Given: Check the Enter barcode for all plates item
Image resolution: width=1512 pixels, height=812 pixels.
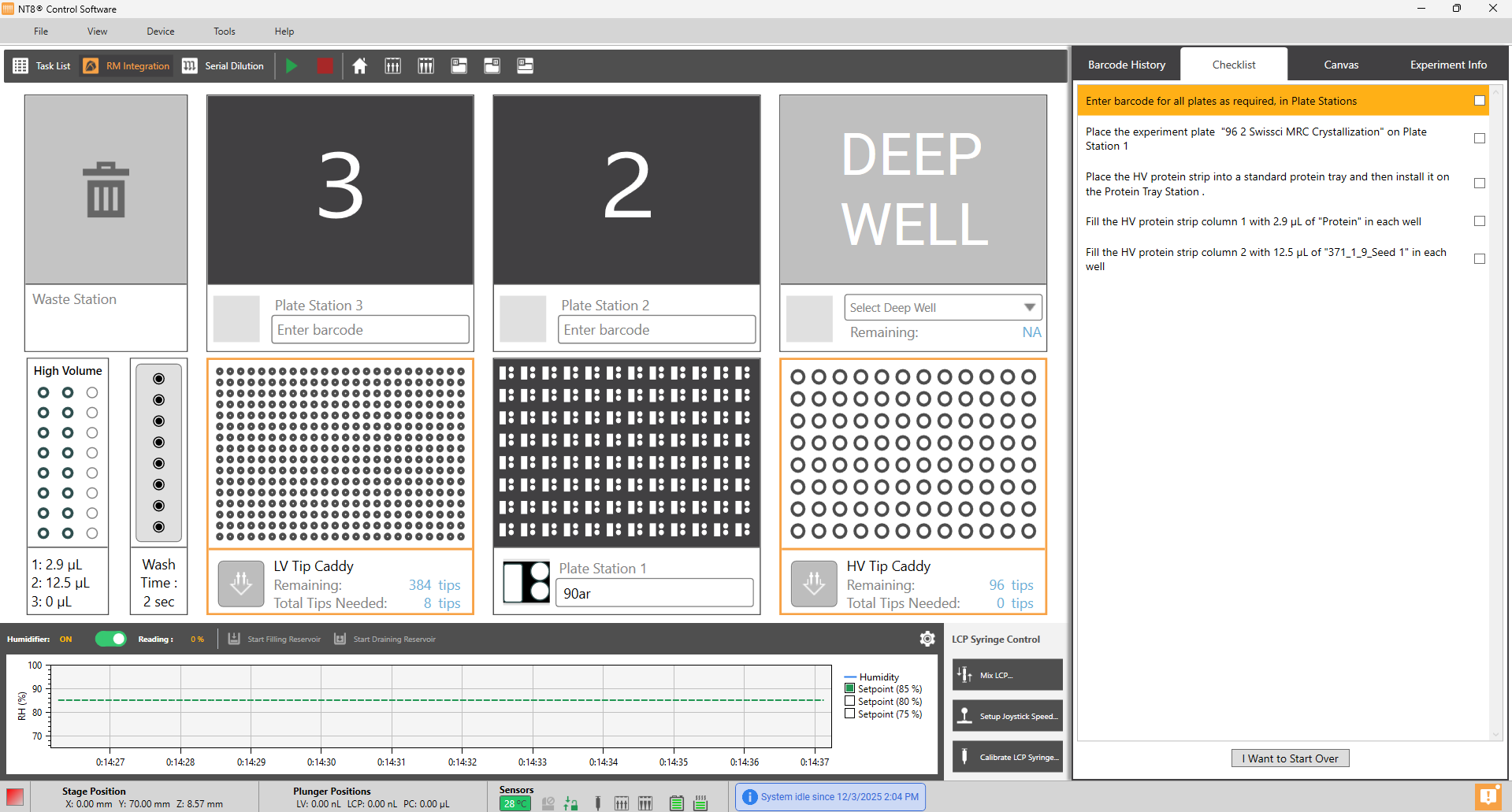Looking at the screenshot, I should [x=1479, y=101].
